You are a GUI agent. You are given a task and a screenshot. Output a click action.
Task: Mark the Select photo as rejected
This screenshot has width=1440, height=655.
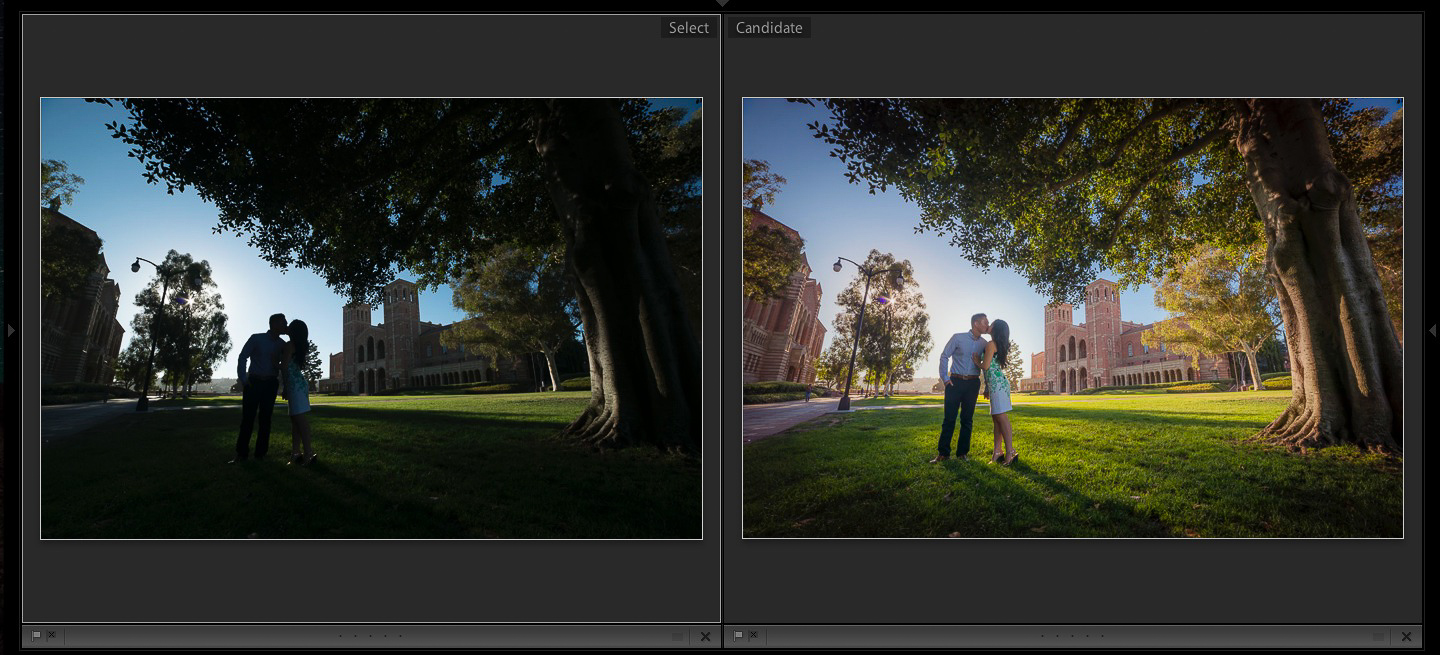(51, 636)
